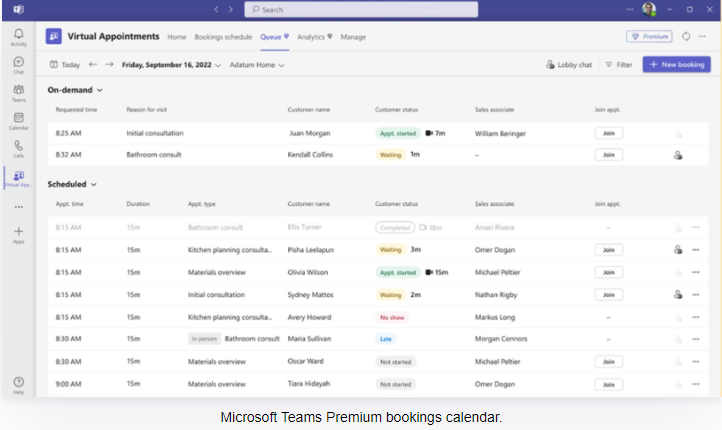722x430 pixels.
Task: Click lobby chat icon for Sydney Mattos
Action: (678, 294)
